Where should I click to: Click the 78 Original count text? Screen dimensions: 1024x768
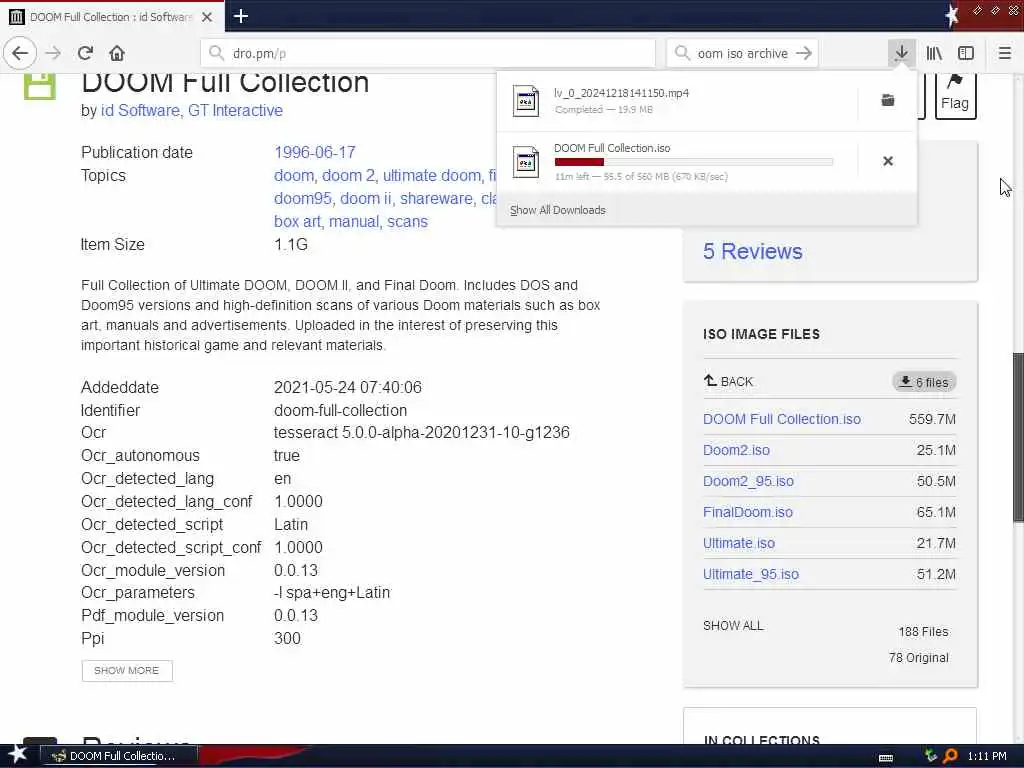918,658
